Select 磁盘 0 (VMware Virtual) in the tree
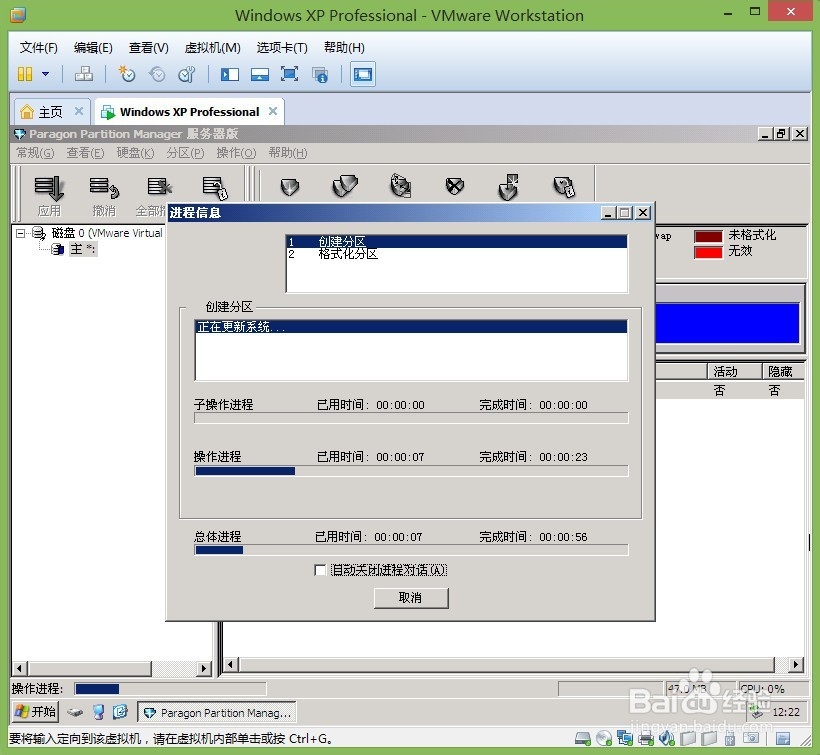Image resolution: width=820 pixels, height=755 pixels. pos(107,233)
